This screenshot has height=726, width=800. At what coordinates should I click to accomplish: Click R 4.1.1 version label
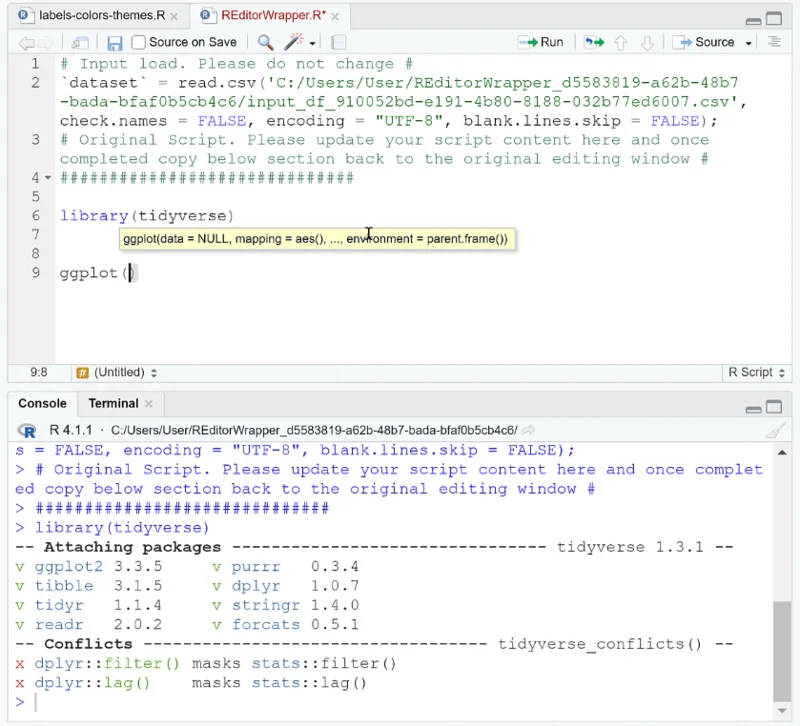coord(70,431)
